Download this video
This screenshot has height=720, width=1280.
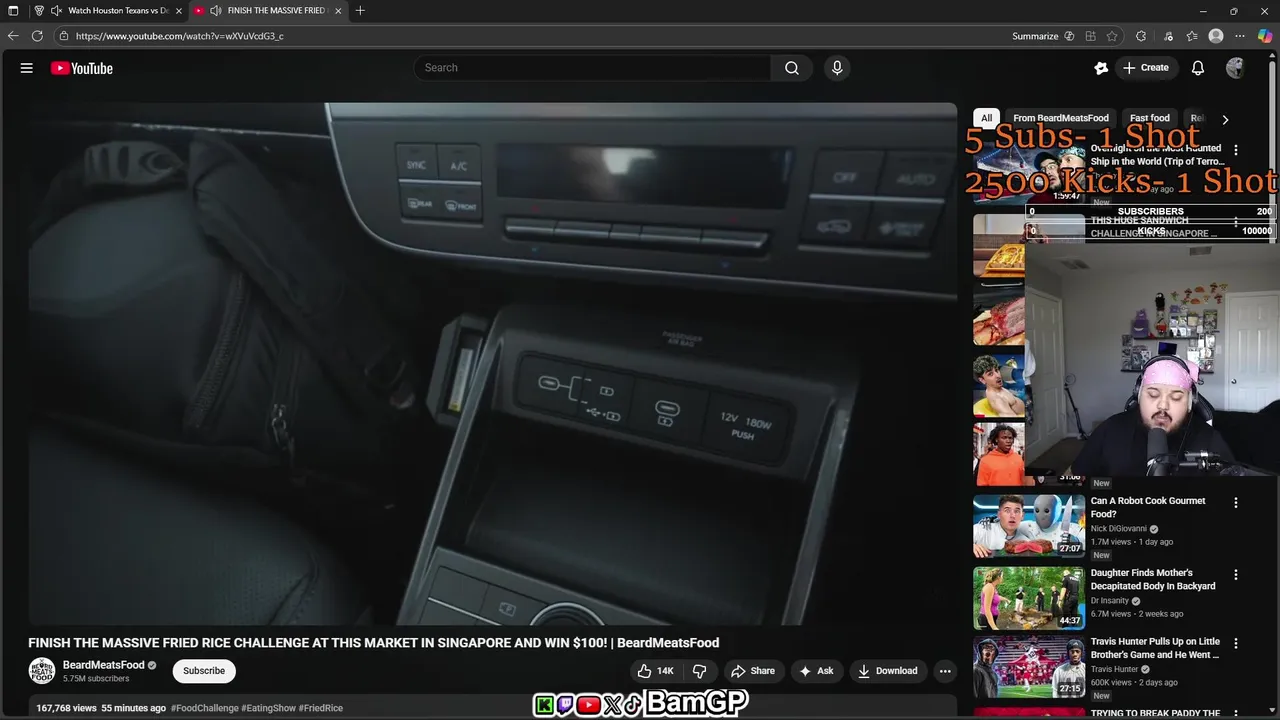click(x=887, y=671)
